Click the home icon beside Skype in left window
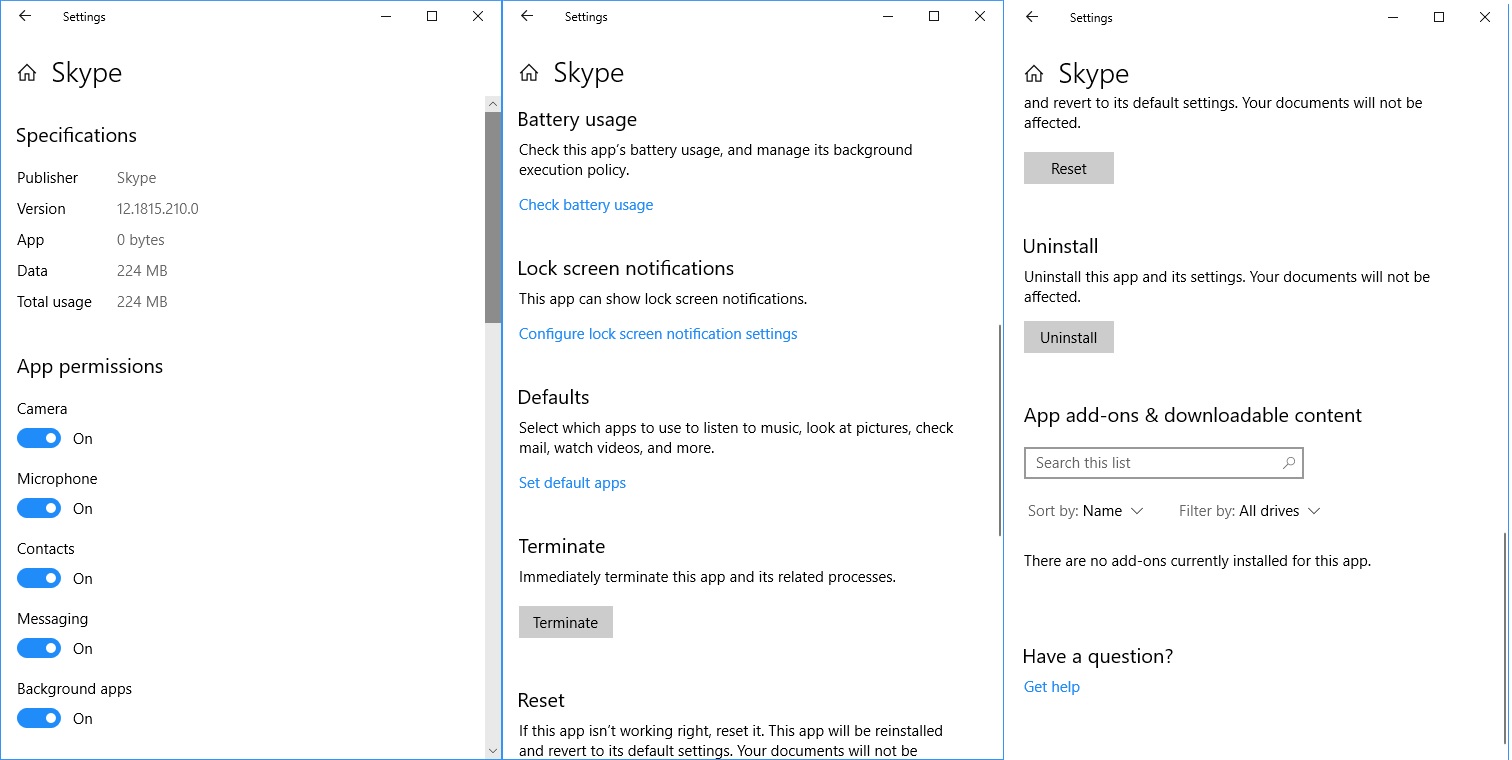The height and width of the screenshot is (760, 1512). click(27, 73)
